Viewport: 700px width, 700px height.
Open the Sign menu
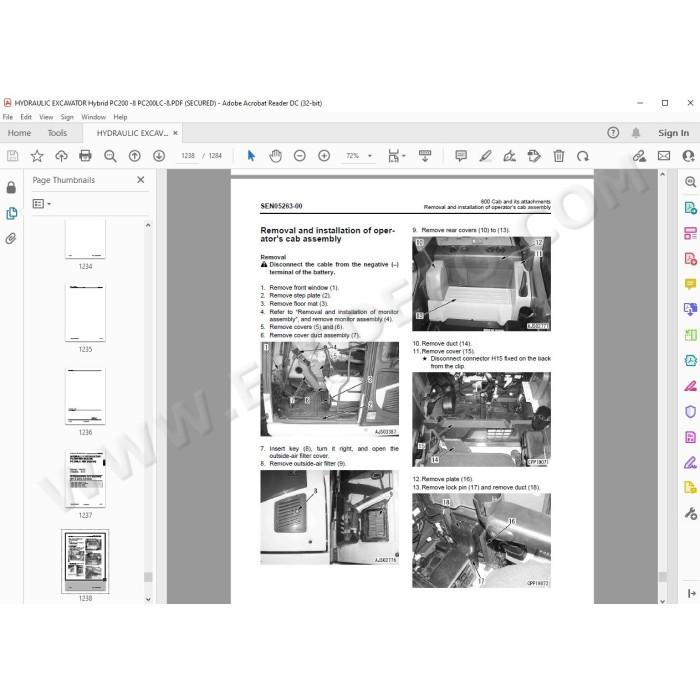67,117
